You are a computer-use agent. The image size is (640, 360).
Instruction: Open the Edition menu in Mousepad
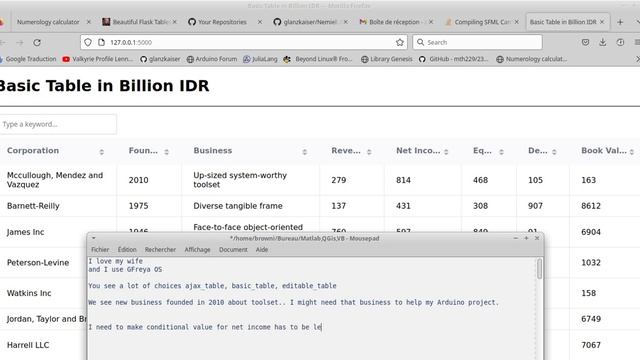click(127, 249)
